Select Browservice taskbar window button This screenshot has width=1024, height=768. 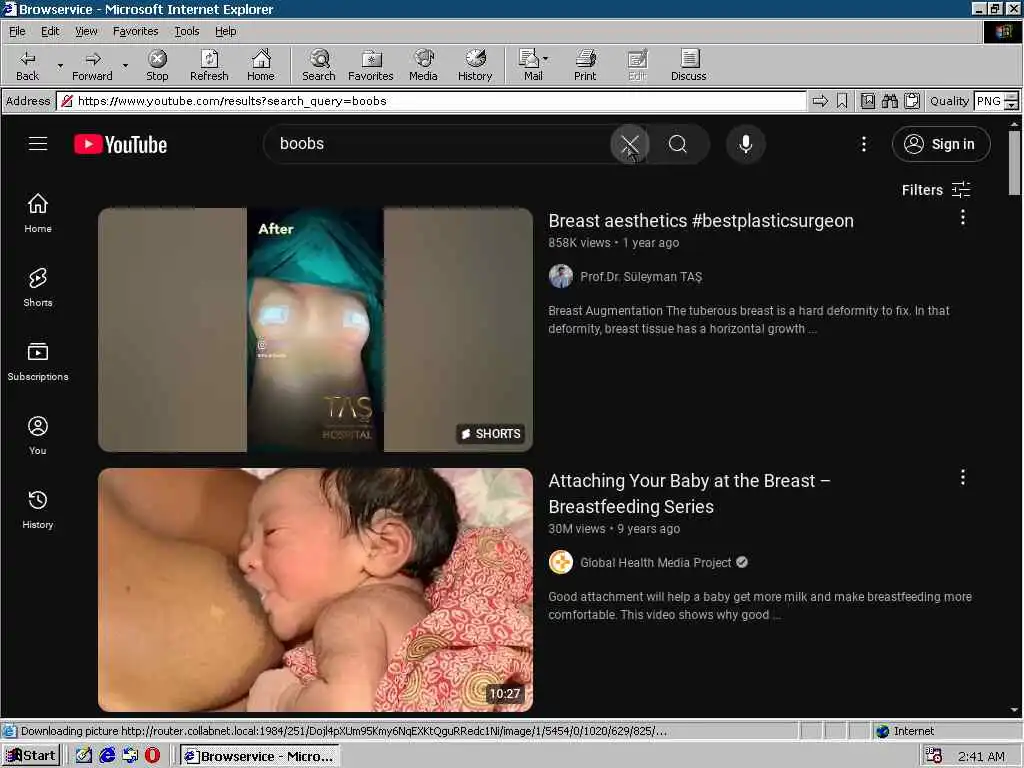click(260, 756)
